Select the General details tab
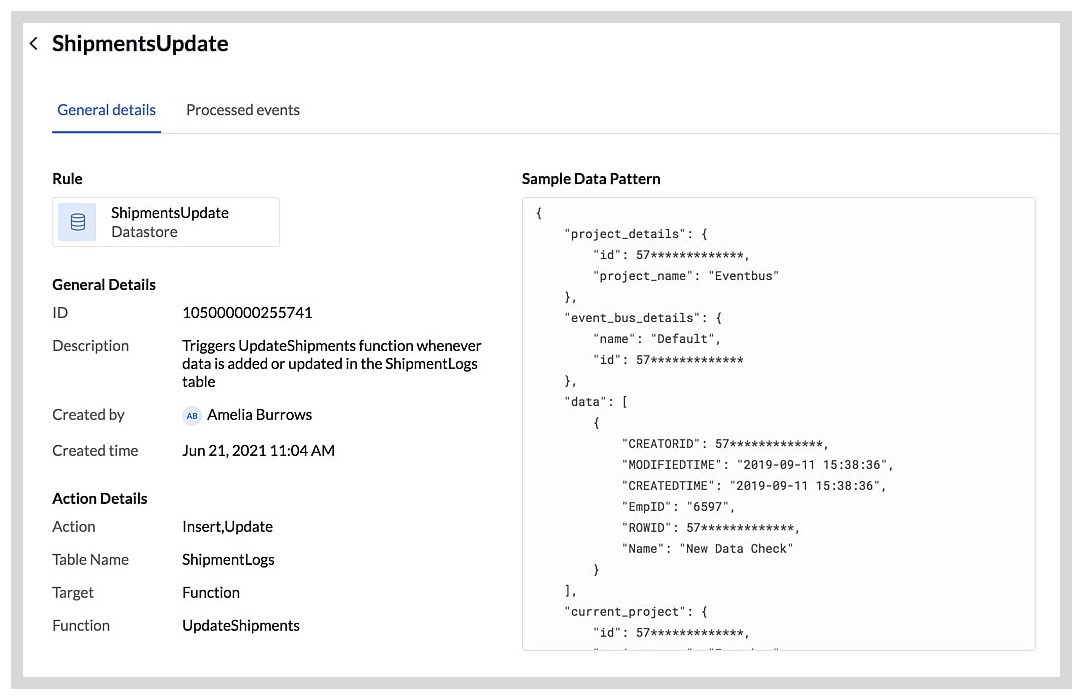The image size is (1083, 700). click(106, 110)
